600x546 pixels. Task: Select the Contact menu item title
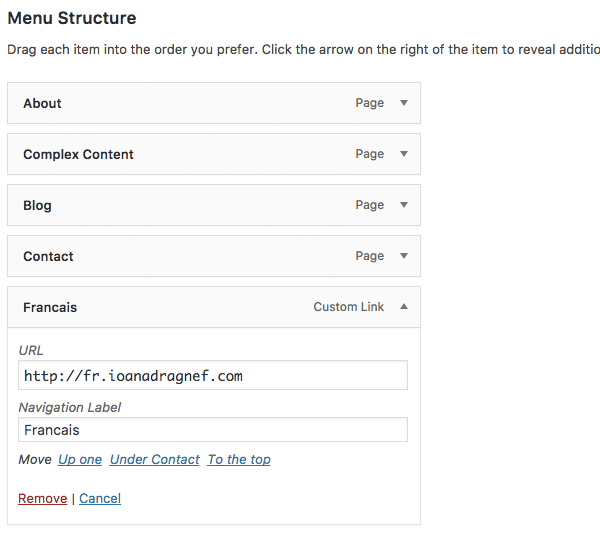[x=48, y=256]
